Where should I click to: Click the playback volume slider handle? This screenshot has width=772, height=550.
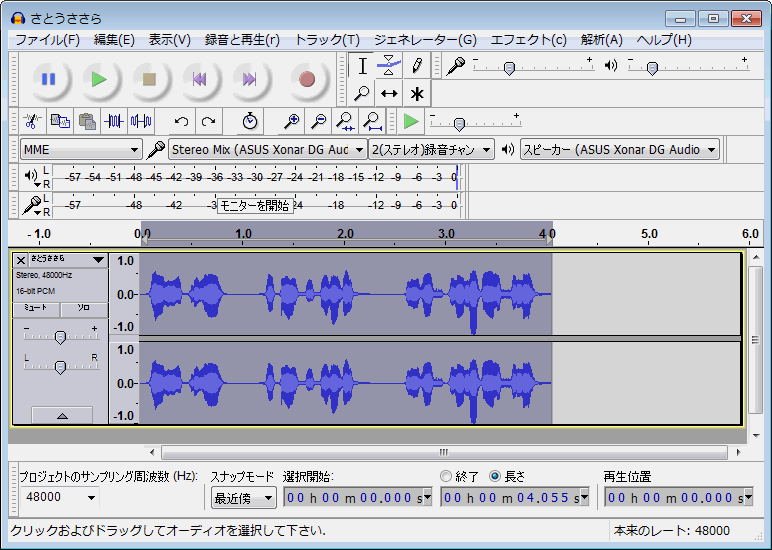point(652,68)
